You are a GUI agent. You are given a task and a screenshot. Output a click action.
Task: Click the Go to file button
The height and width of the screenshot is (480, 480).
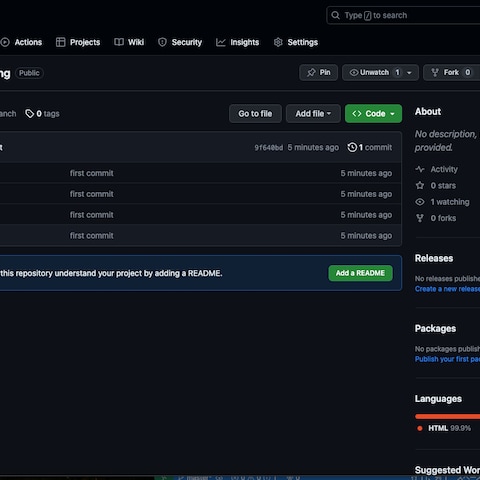click(255, 114)
